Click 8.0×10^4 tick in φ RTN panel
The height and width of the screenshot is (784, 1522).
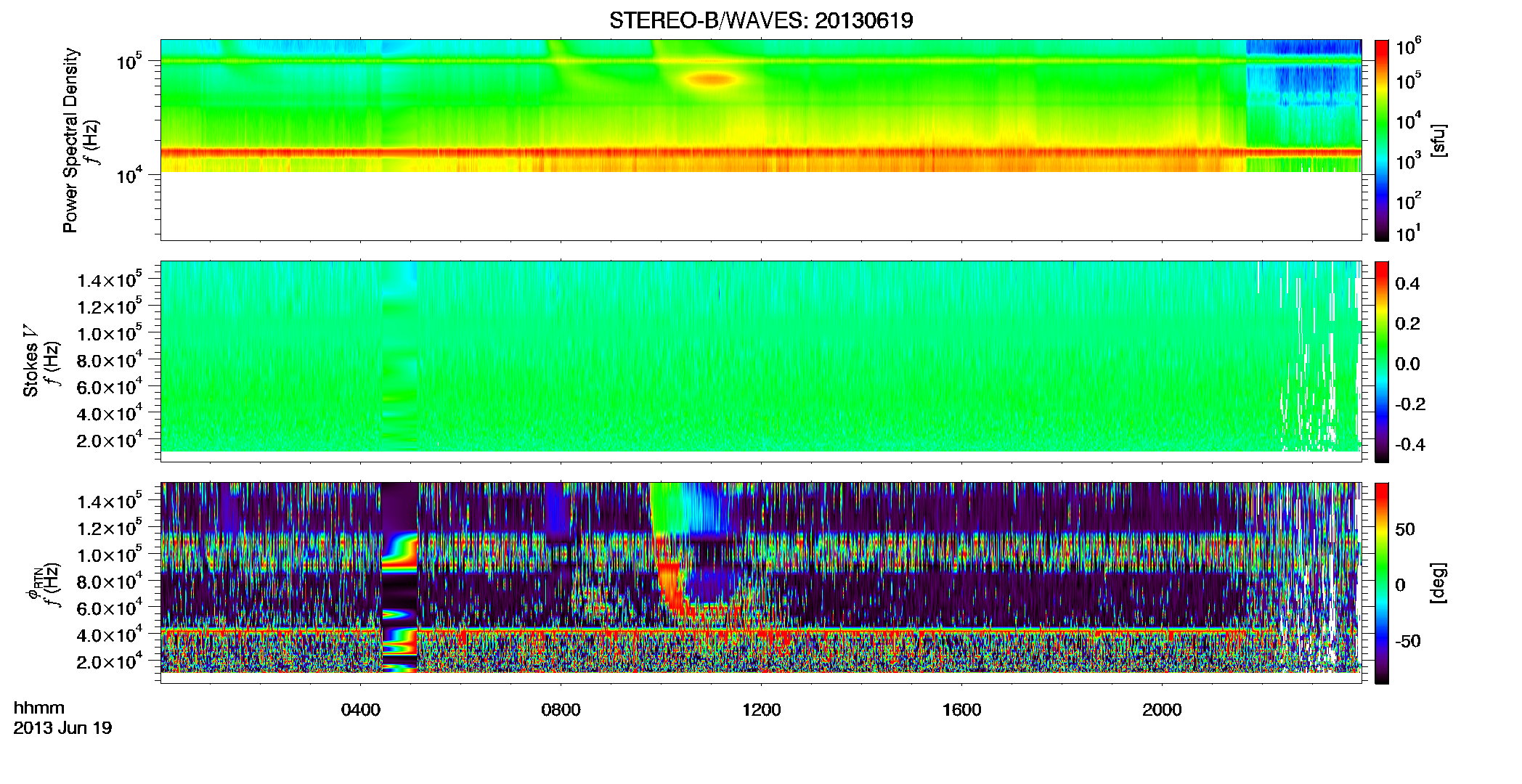(110, 582)
